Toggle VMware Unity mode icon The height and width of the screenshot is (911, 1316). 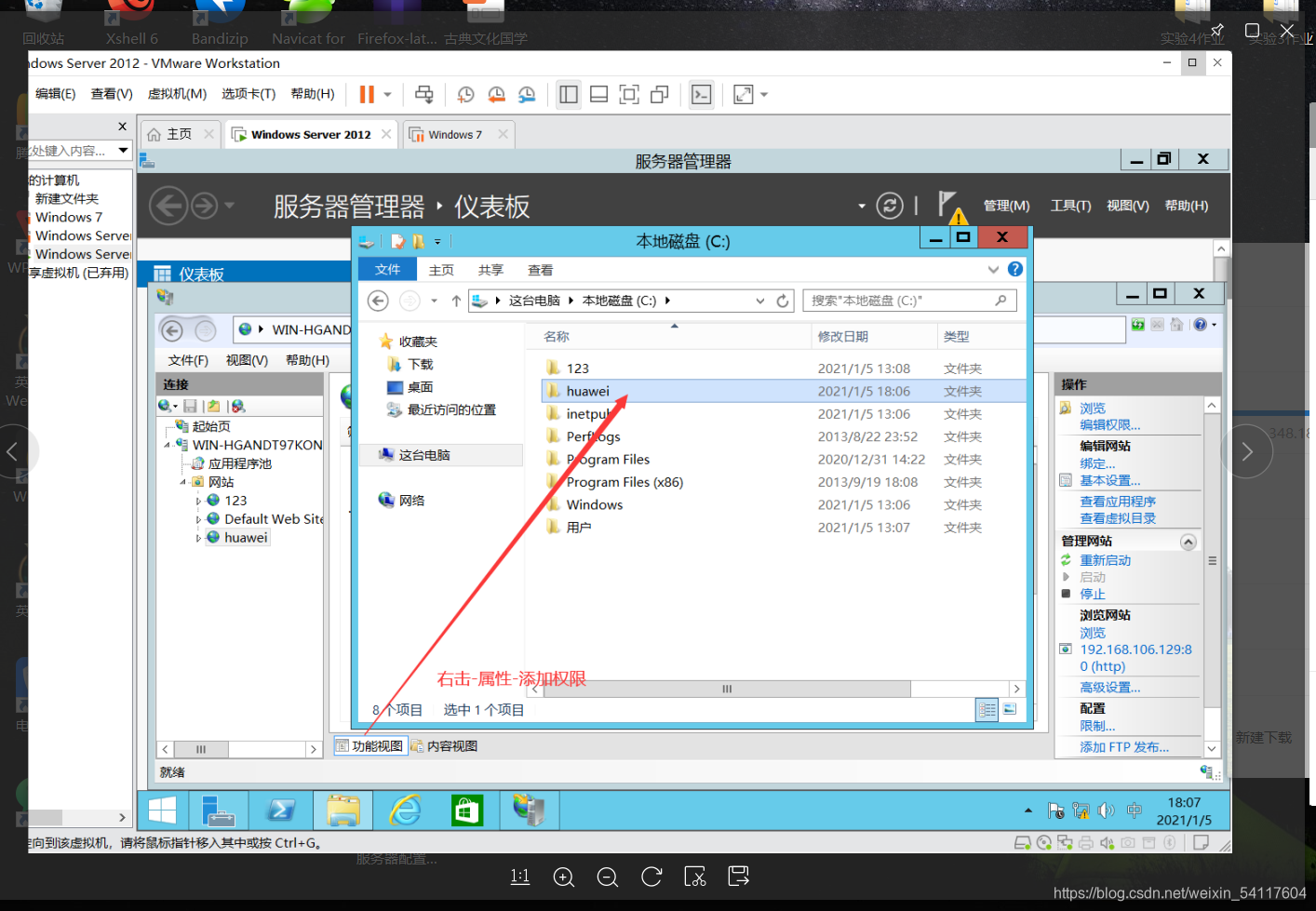pyautogui.click(x=660, y=94)
